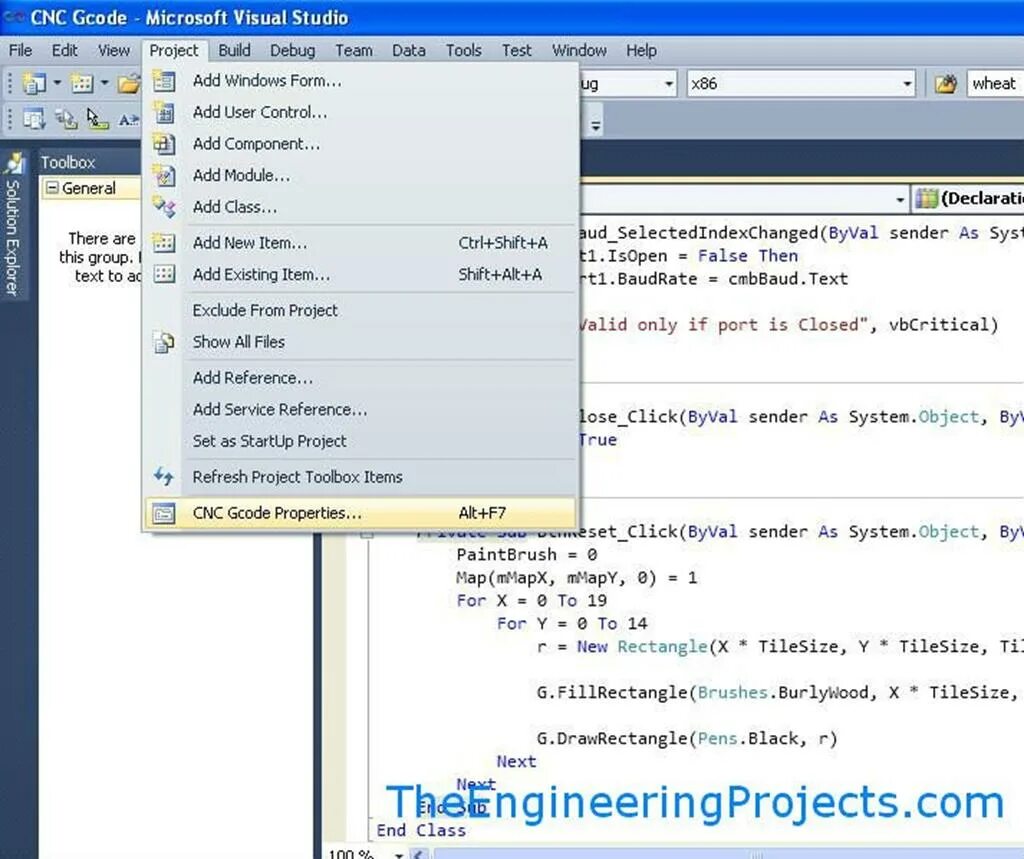Image resolution: width=1024 pixels, height=859 pixels.
Task: Click the Solution Explorer vertical tab label
Action: click(12, 238)
